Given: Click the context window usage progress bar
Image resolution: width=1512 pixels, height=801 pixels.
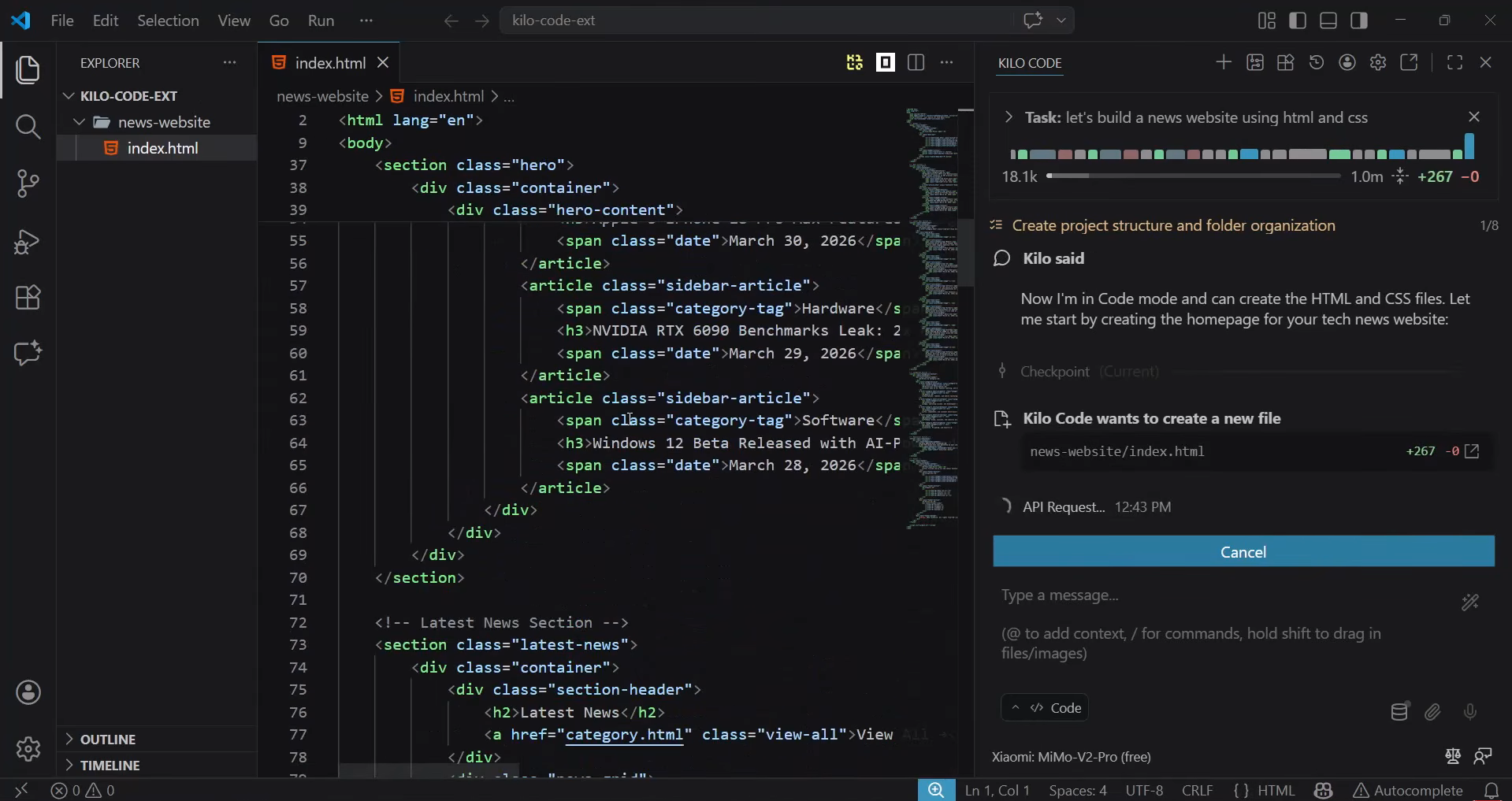Looking at the screenshot, I should (x=1193, y=176).
